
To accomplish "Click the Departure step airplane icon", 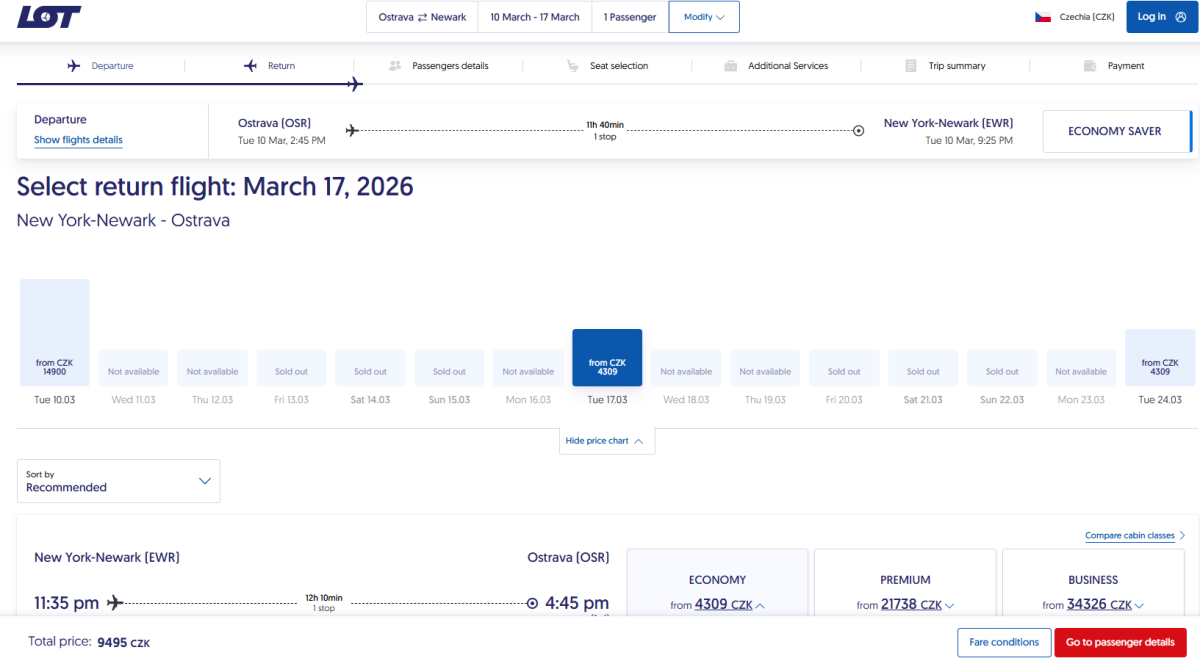I will pyautogui.click(x=73, y=66).
